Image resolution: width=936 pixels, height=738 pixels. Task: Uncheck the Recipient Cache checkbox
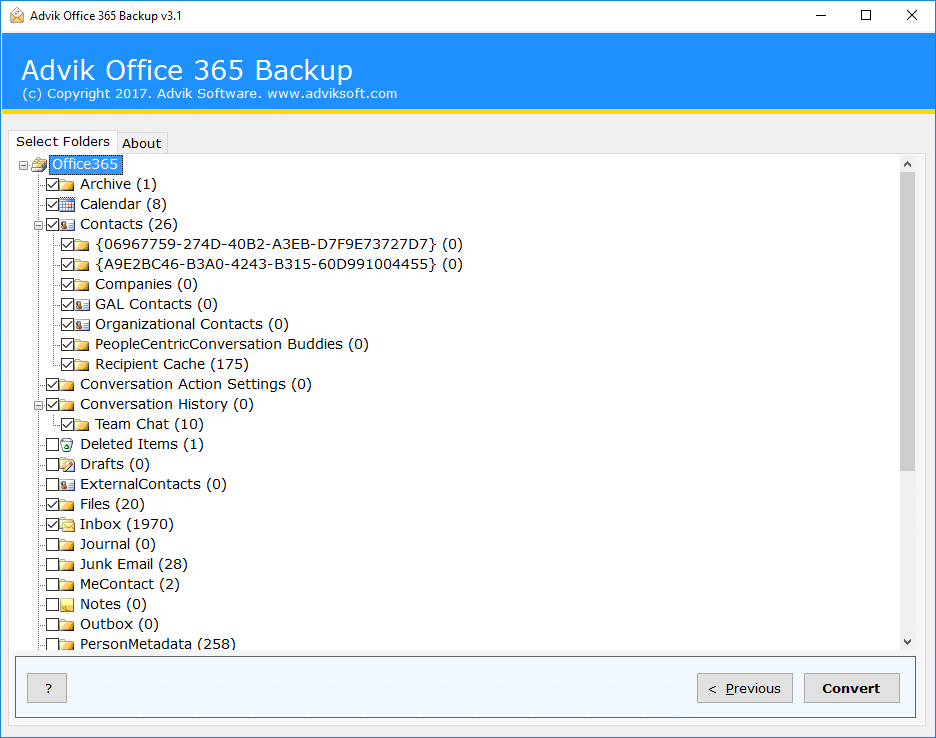(67, 365)
